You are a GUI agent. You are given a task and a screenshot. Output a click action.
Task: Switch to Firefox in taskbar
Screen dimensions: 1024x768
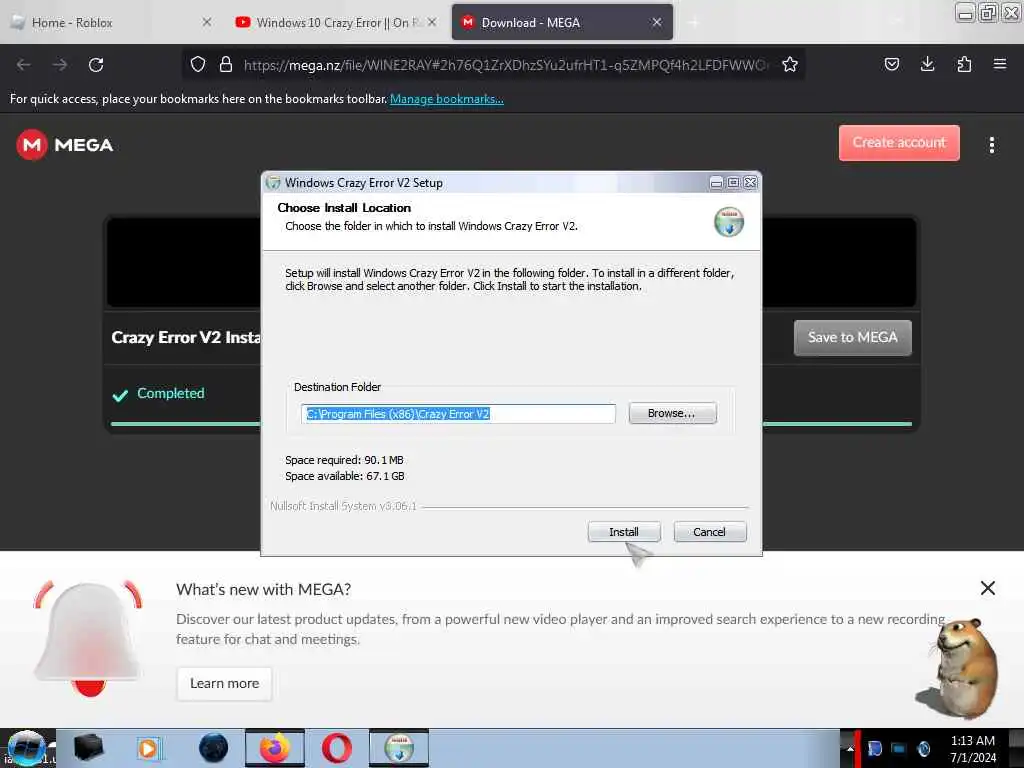275,748
